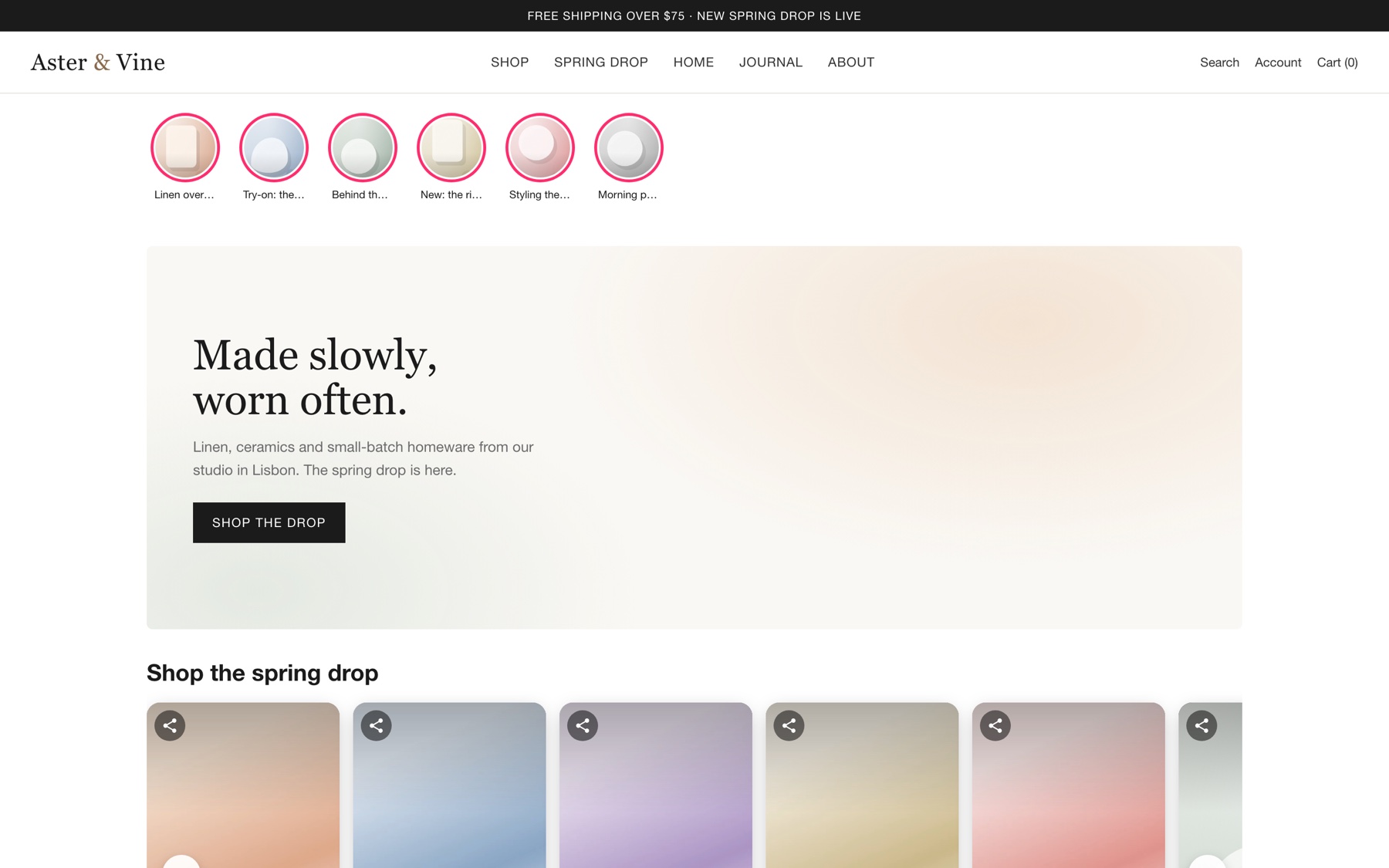Open the 'Styling the…' story circle
This screenshot has height=868, width=1389.
coord(540,147)
